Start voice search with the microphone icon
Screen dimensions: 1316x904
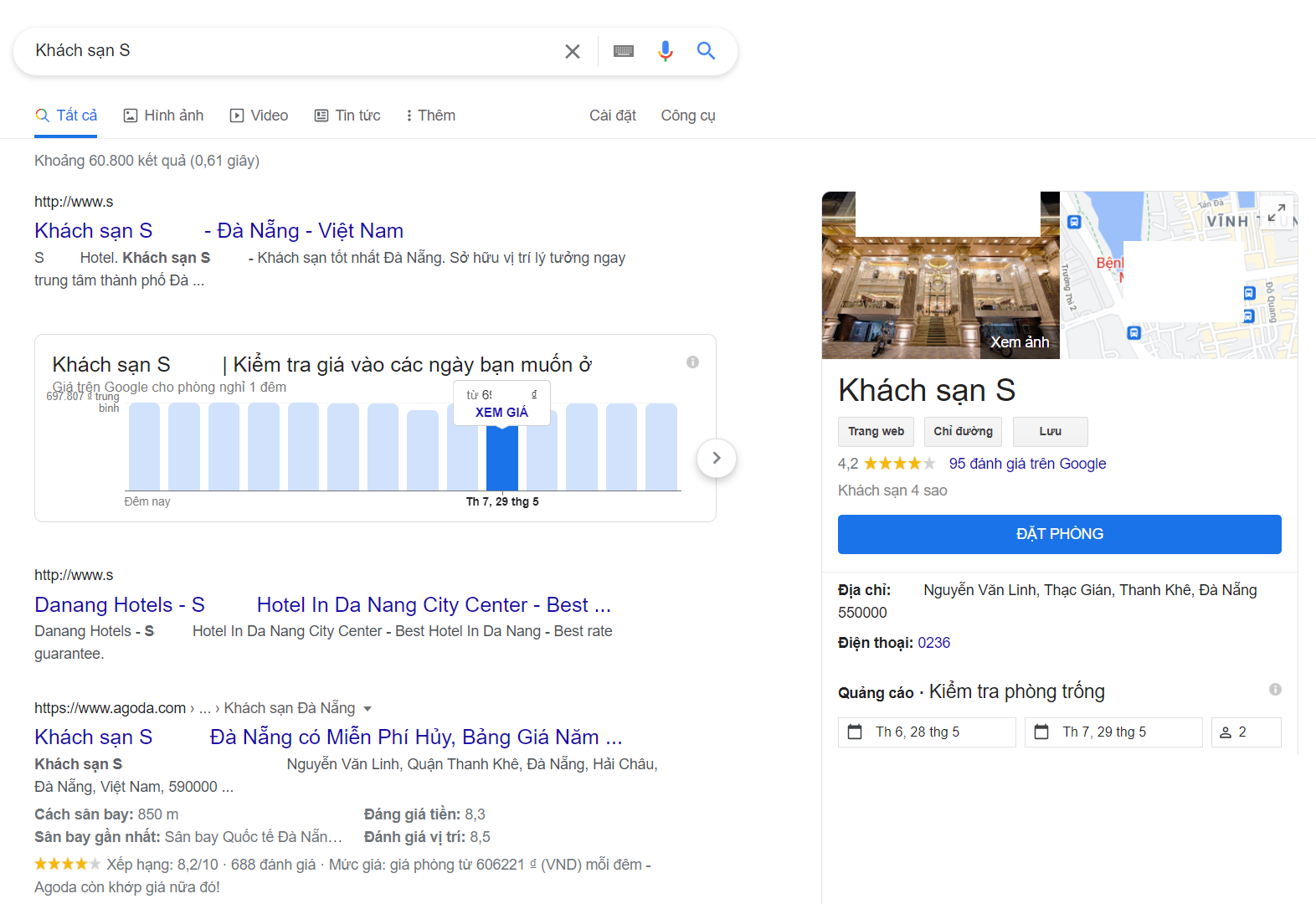click(666, 52)
